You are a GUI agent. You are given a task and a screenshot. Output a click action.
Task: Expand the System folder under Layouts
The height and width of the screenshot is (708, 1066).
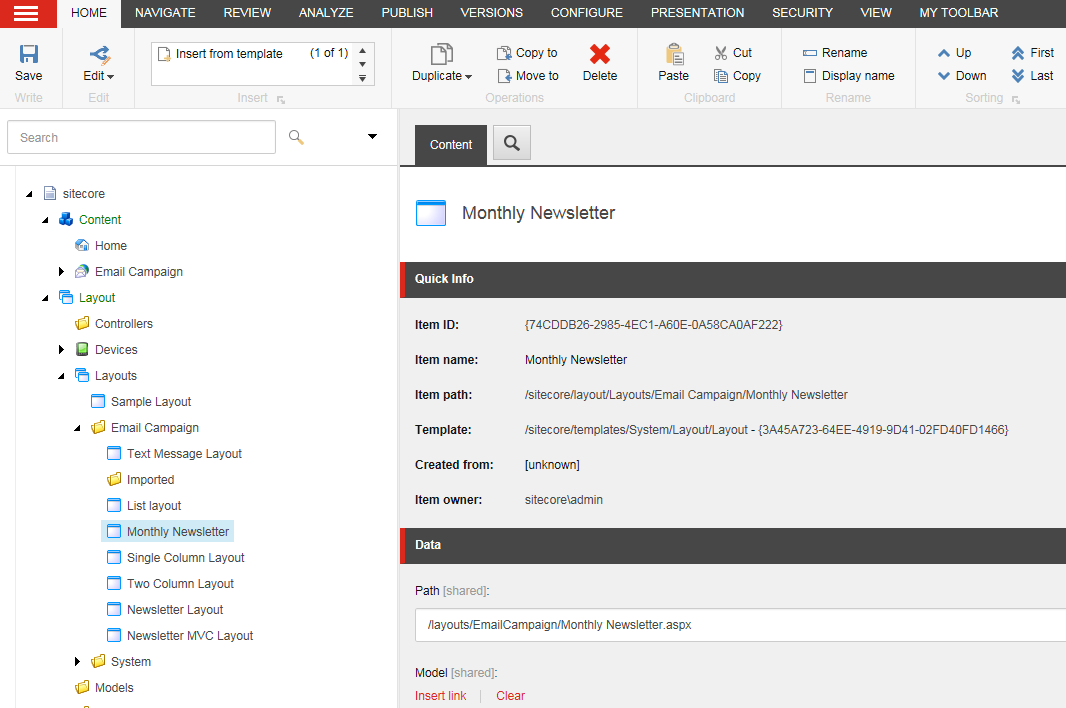[x=78, y=662]
